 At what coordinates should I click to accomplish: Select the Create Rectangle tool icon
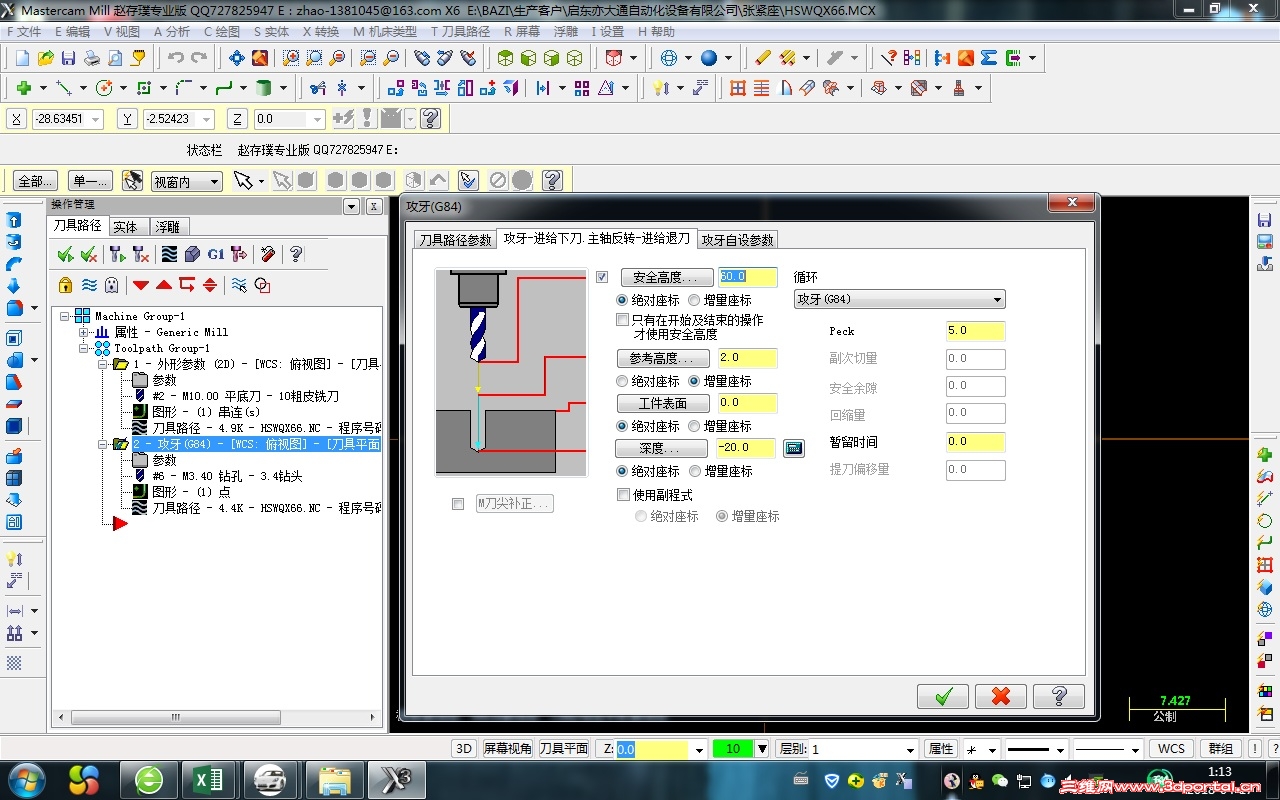coord(143,88)
